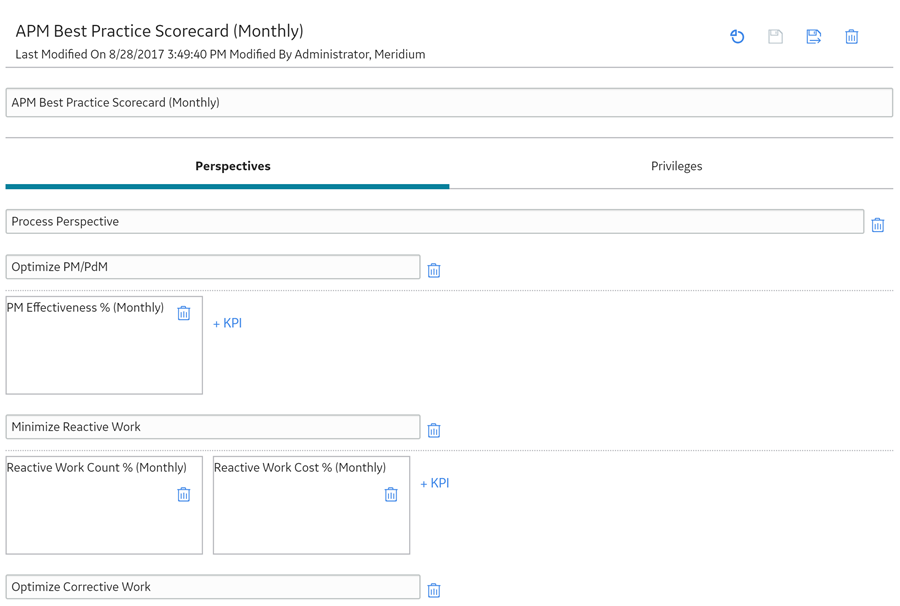900x606 pixels.
Task: Focus the scorecard name input field
Action: [449, 103]
